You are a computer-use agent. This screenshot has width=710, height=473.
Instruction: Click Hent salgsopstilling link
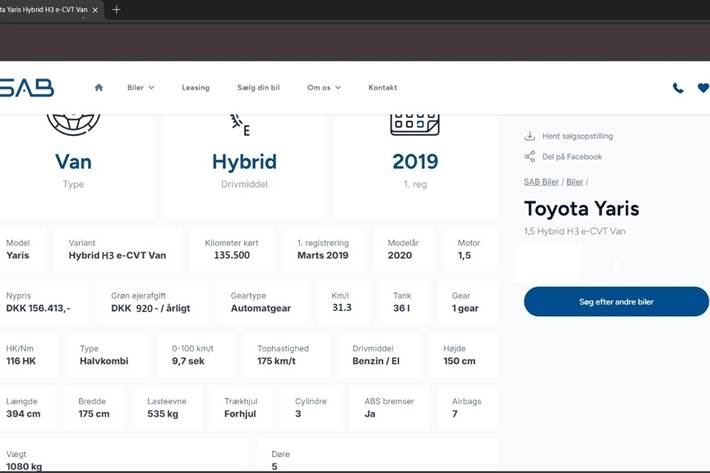point(577,136)
